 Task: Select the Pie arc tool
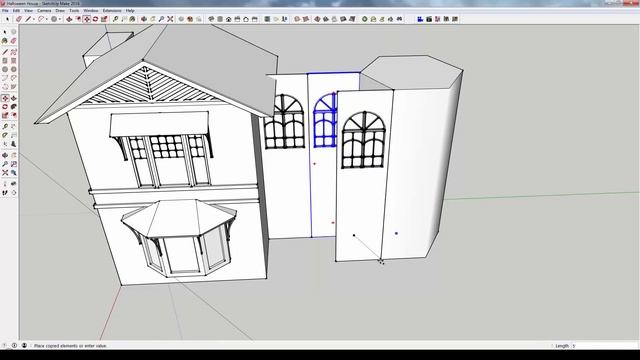click(13, 87)
